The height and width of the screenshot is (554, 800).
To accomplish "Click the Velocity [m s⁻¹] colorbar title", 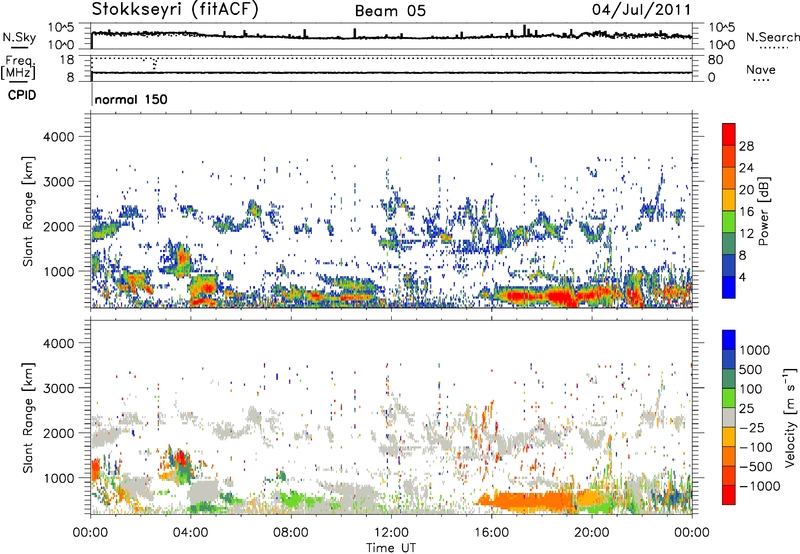I will coord(790,417).
